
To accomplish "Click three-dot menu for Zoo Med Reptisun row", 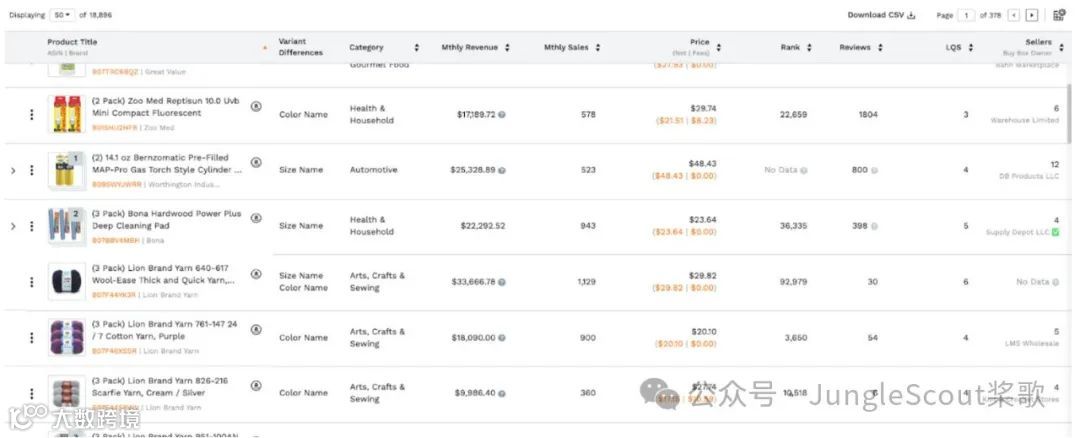I will click(31, 114).
